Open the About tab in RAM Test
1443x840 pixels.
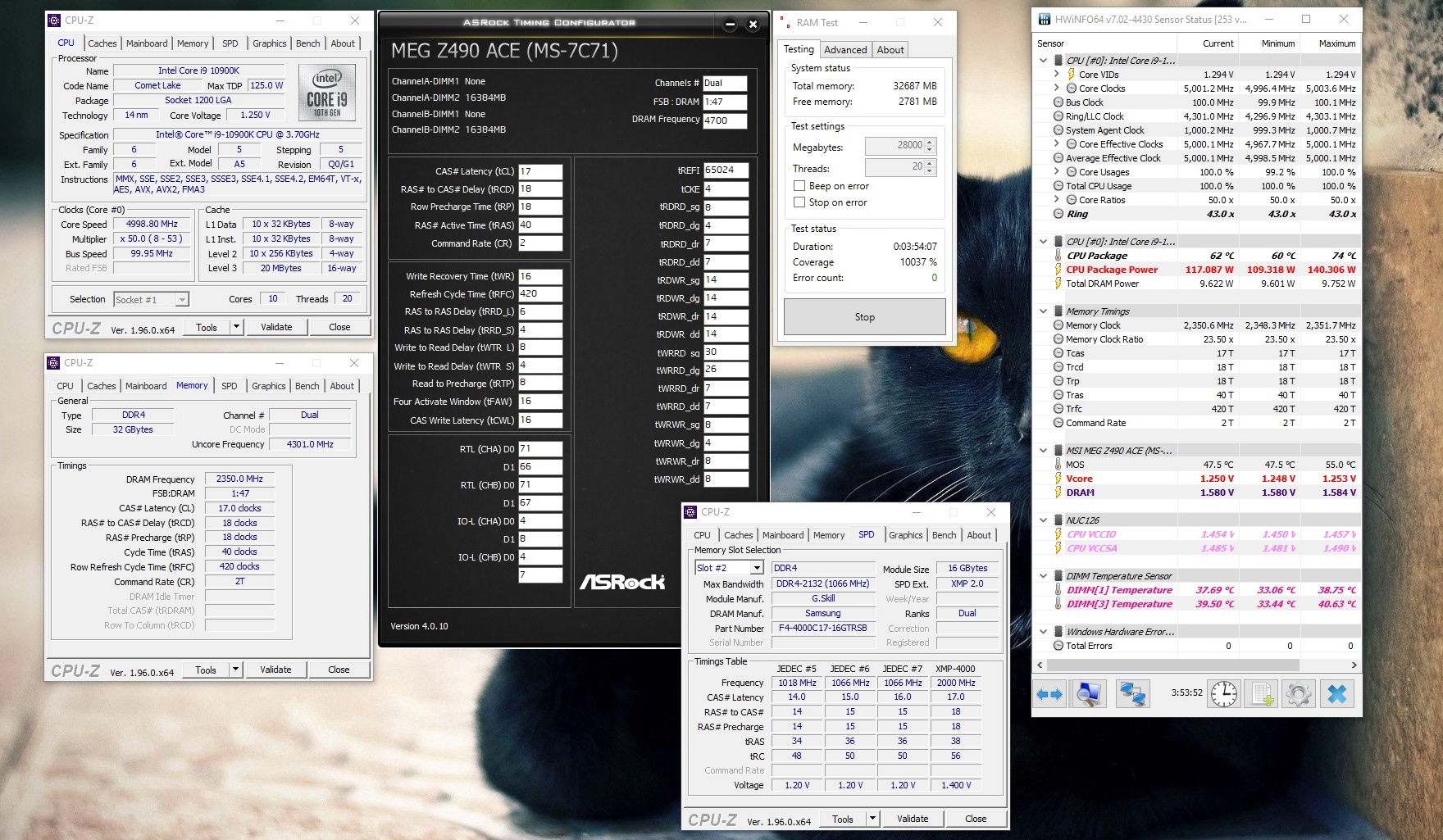tap(890, 50)
